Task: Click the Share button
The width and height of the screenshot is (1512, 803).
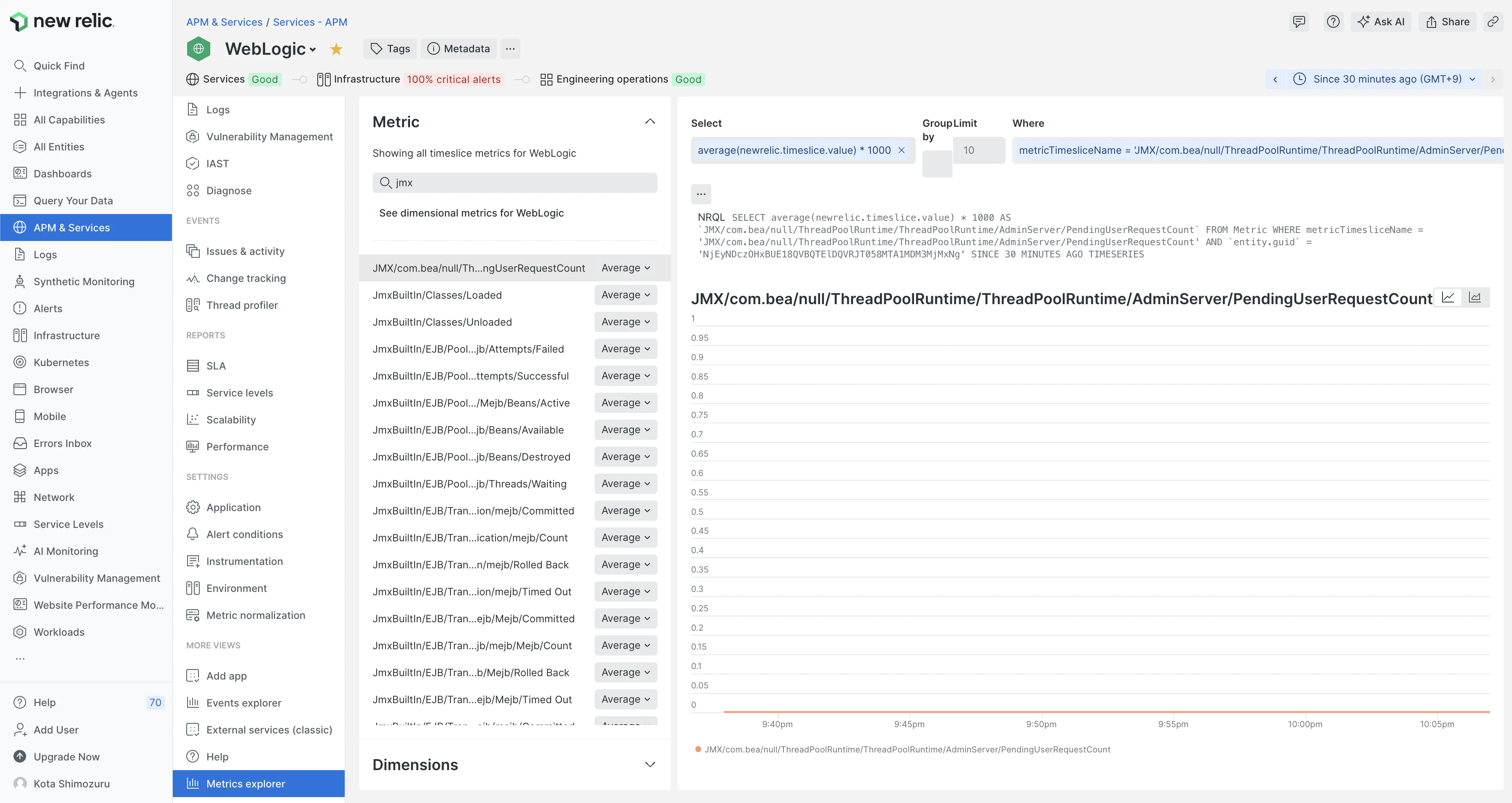Action: pos(1448,22)
